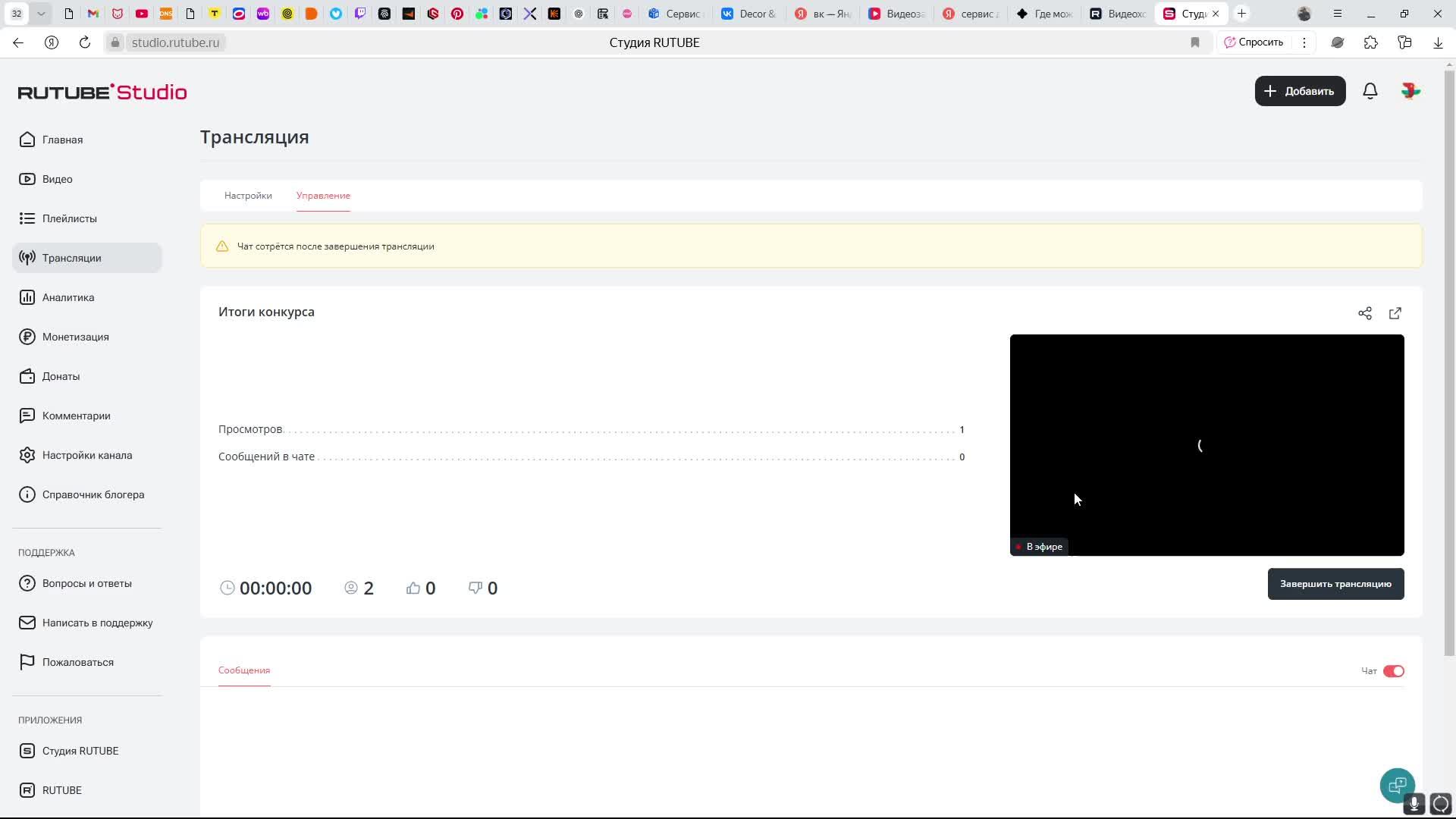Image resolution: width=1456 pixels, height=819 pixels.
Task: Click the microphone icon at bottom right
Action: coord(1414,804)
